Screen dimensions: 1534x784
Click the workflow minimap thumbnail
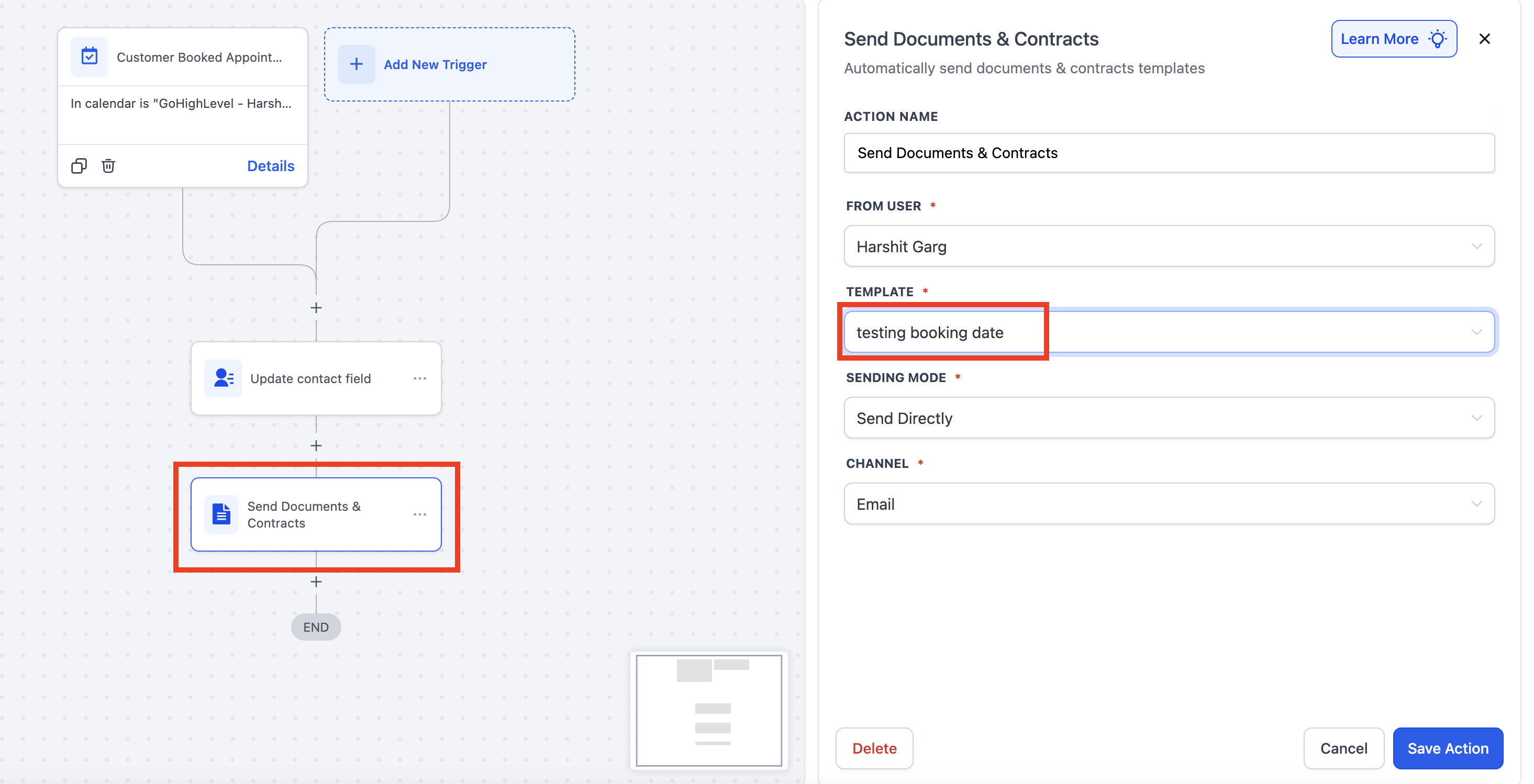pos(709,710)
